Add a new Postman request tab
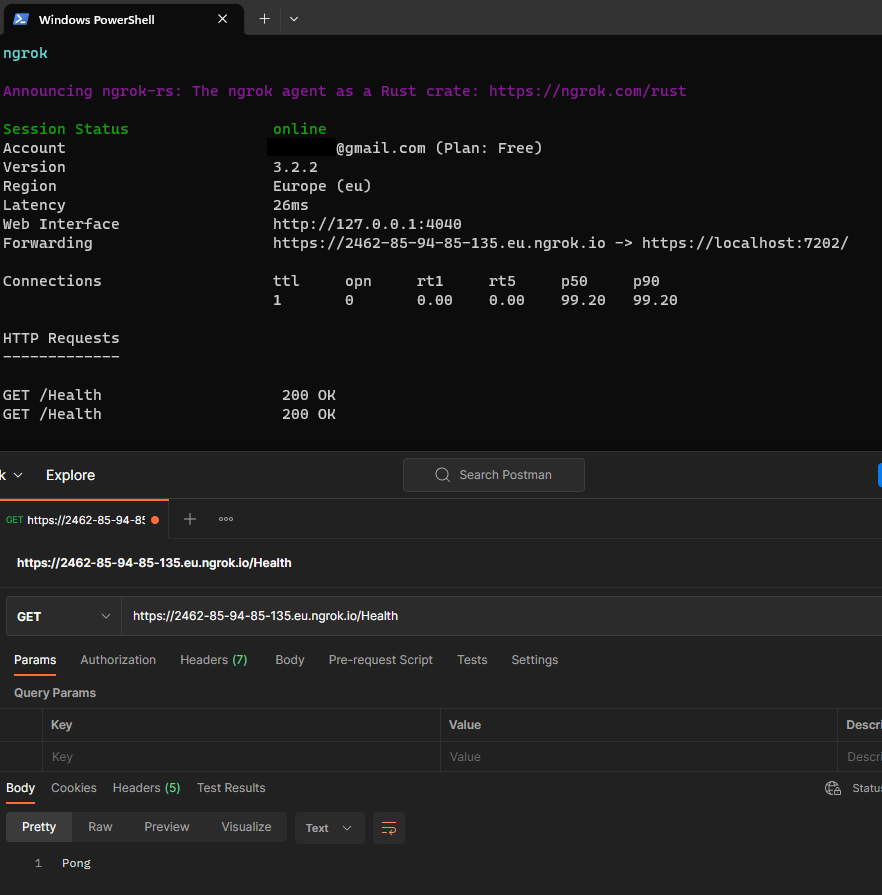 (190, 519)
